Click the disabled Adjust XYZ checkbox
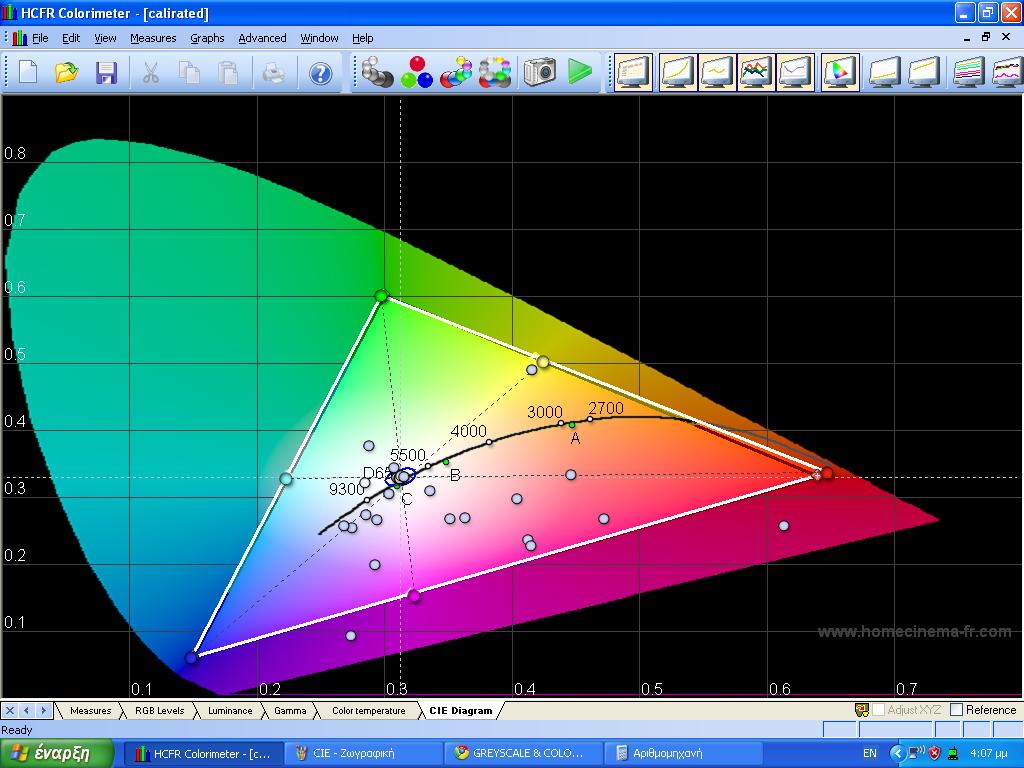The image size is (1024, 768). pyautogui.click(x=878, y=709)
